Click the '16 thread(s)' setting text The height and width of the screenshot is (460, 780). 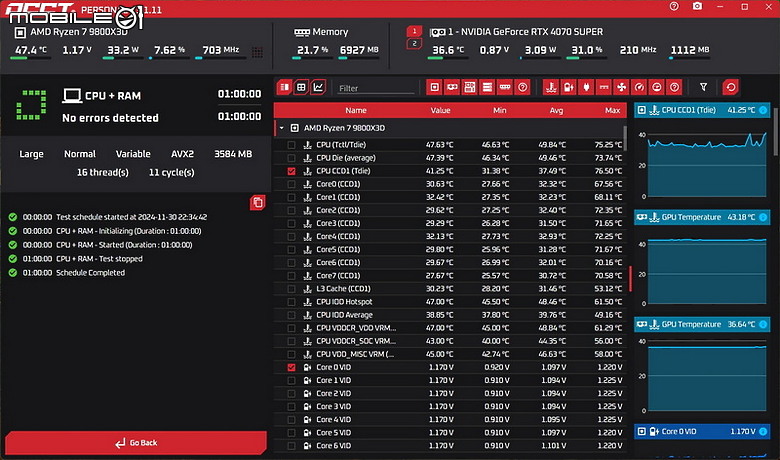102,173
